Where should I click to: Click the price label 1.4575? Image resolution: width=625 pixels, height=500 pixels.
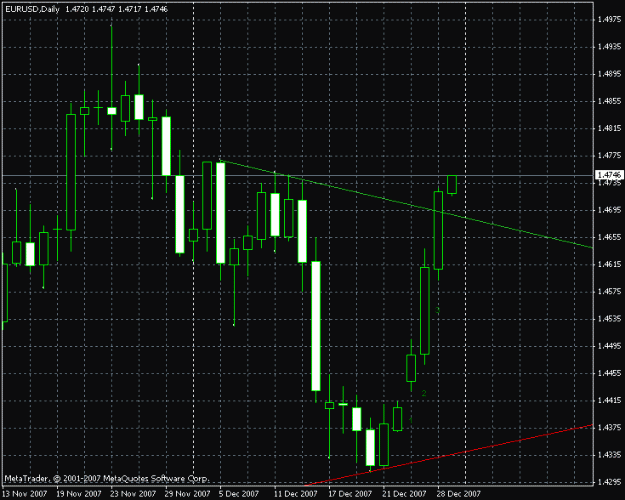(x=609, y=291)
